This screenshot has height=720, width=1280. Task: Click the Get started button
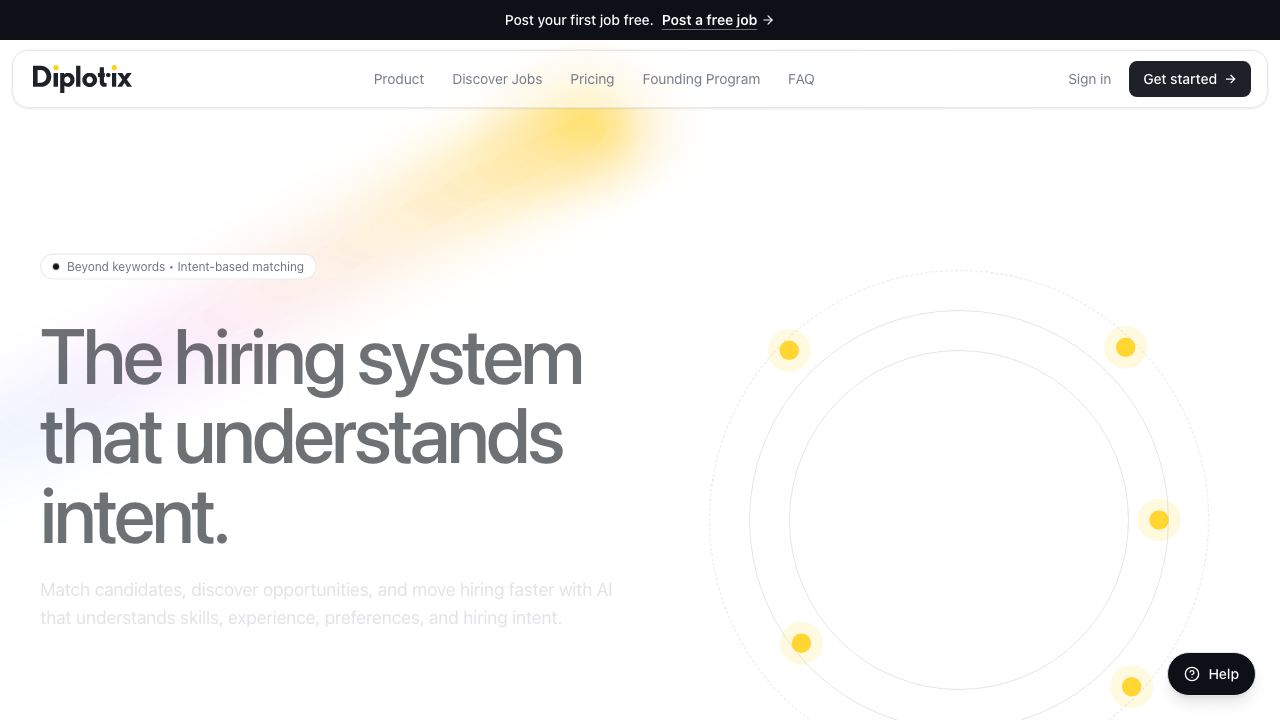click(x=1190, y=79)
